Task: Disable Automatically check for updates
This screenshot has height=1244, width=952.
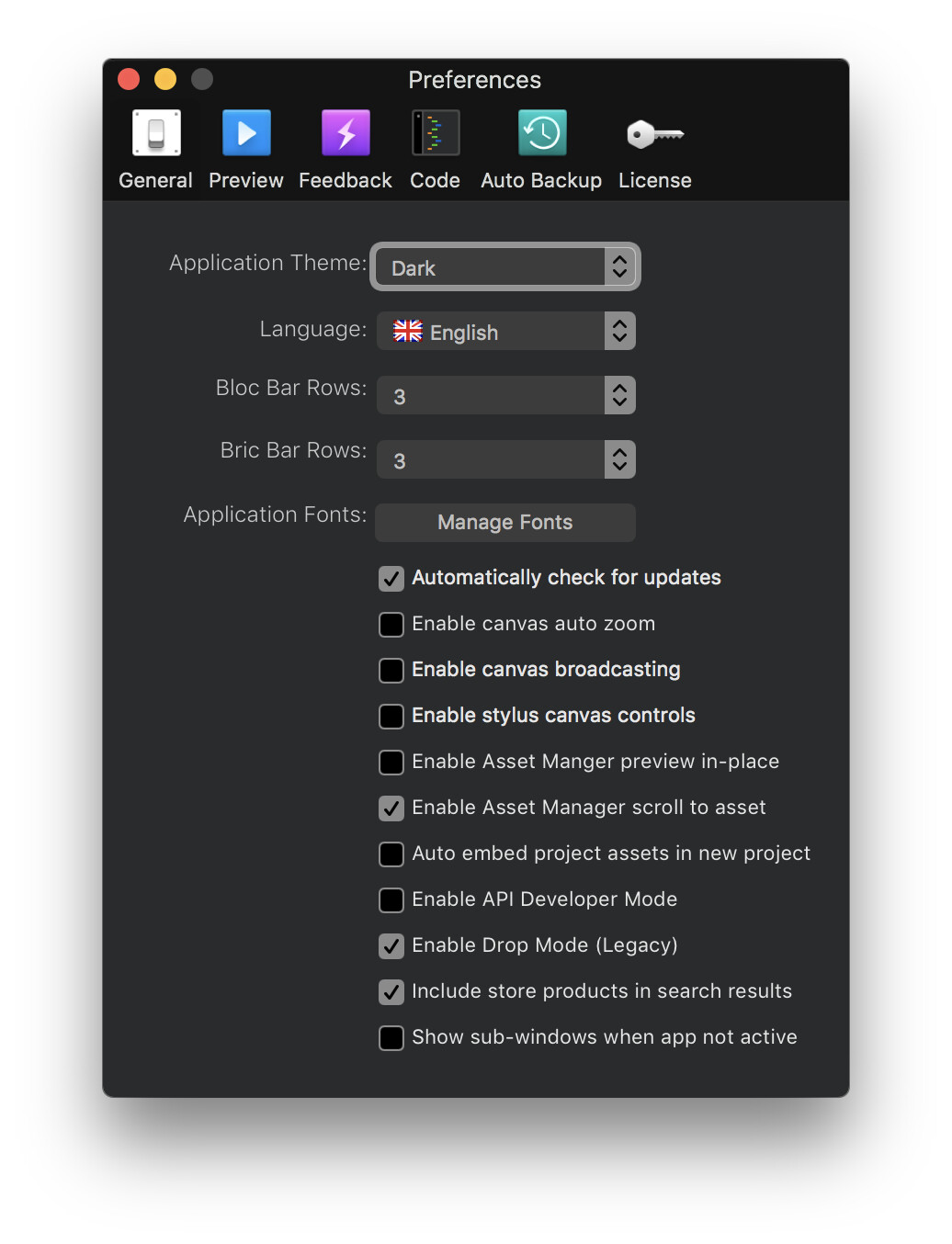Action: click(x=391, y=579)
